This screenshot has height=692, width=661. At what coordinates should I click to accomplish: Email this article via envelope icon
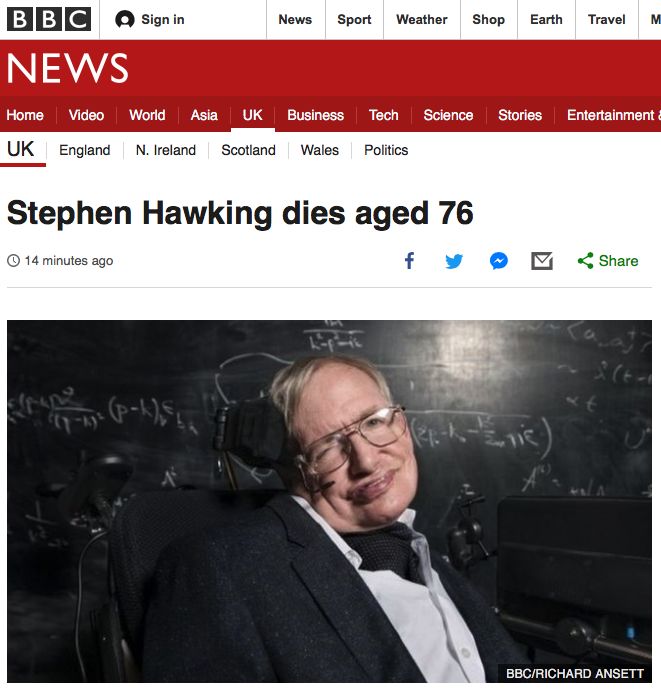tap(542, 261)
